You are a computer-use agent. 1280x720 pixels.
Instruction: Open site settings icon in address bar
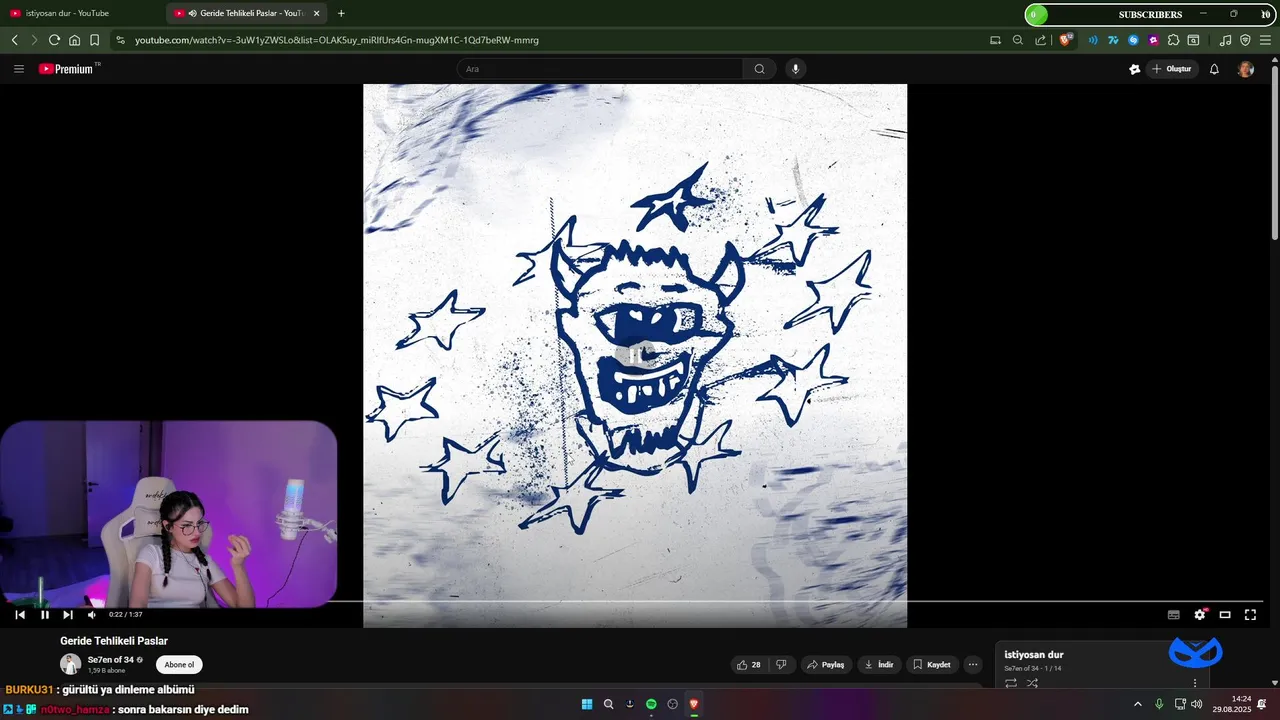pos(120,40)
